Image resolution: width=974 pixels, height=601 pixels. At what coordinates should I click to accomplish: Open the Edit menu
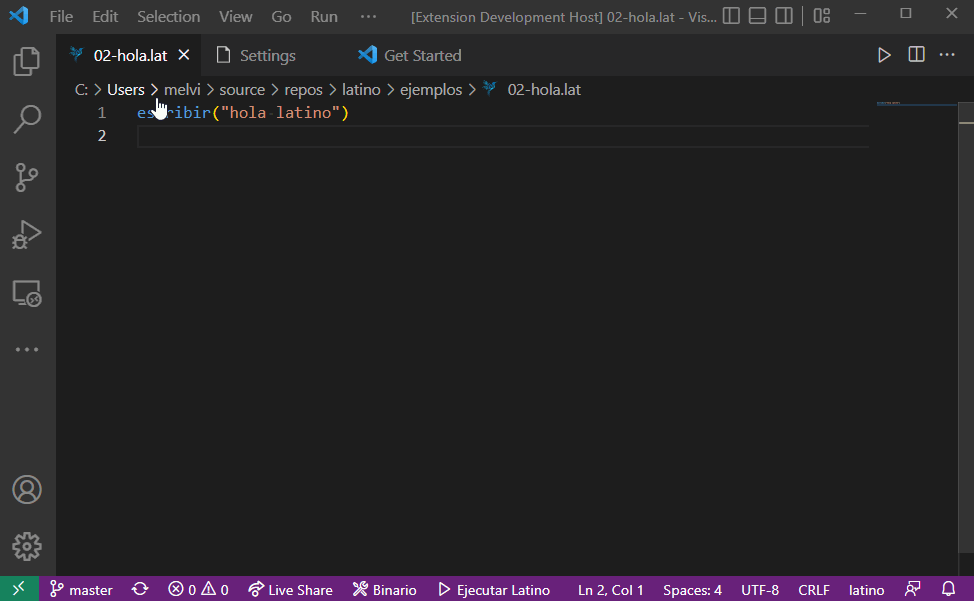tap(105, 16)
